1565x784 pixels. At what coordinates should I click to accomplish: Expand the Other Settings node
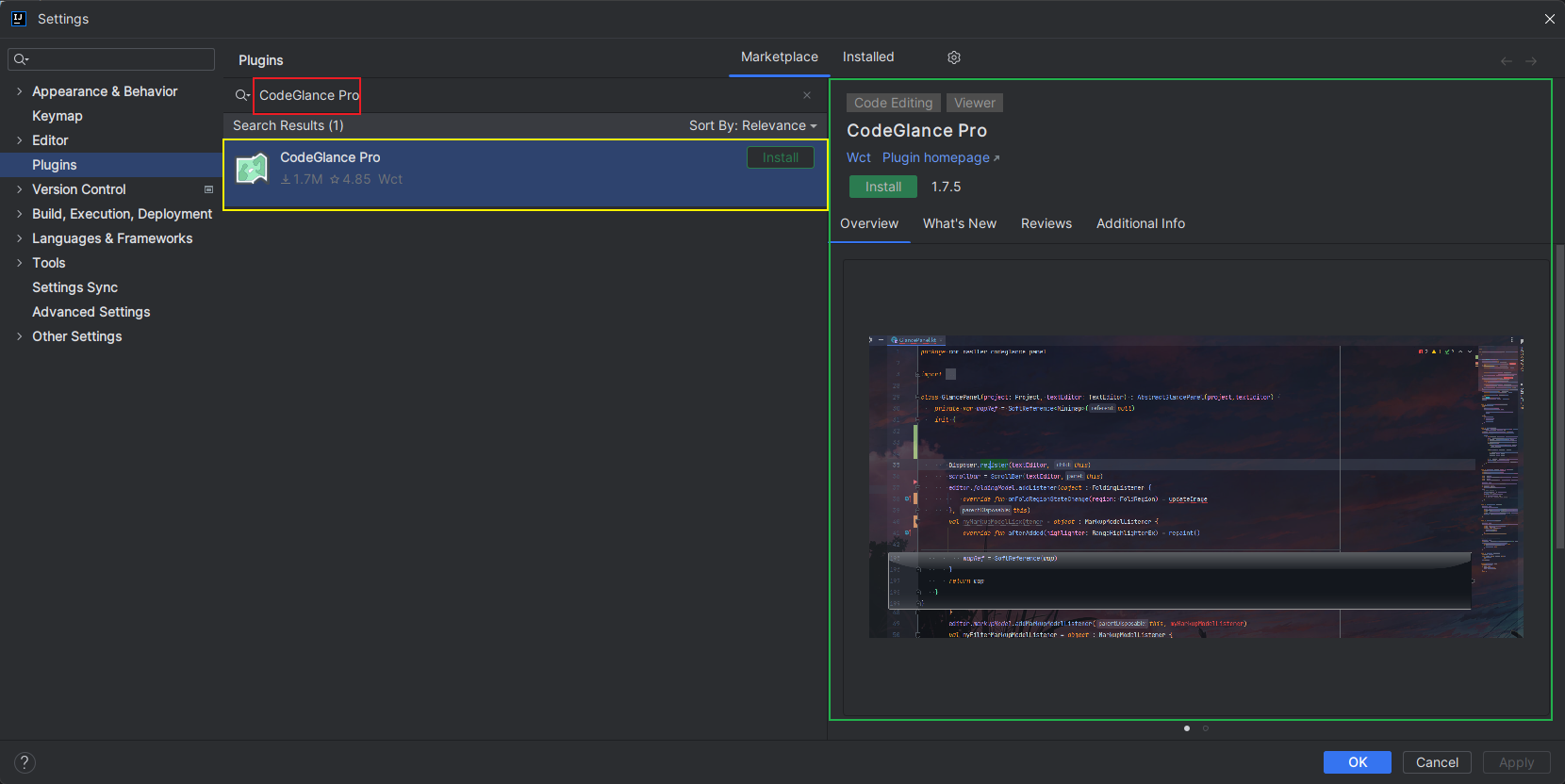(19, 336)
